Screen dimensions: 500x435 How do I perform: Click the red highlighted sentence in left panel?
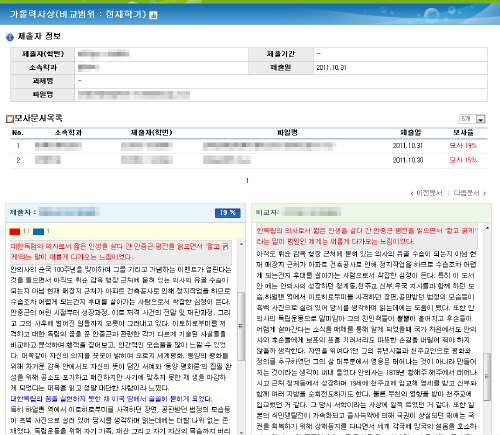click(121, 252)
